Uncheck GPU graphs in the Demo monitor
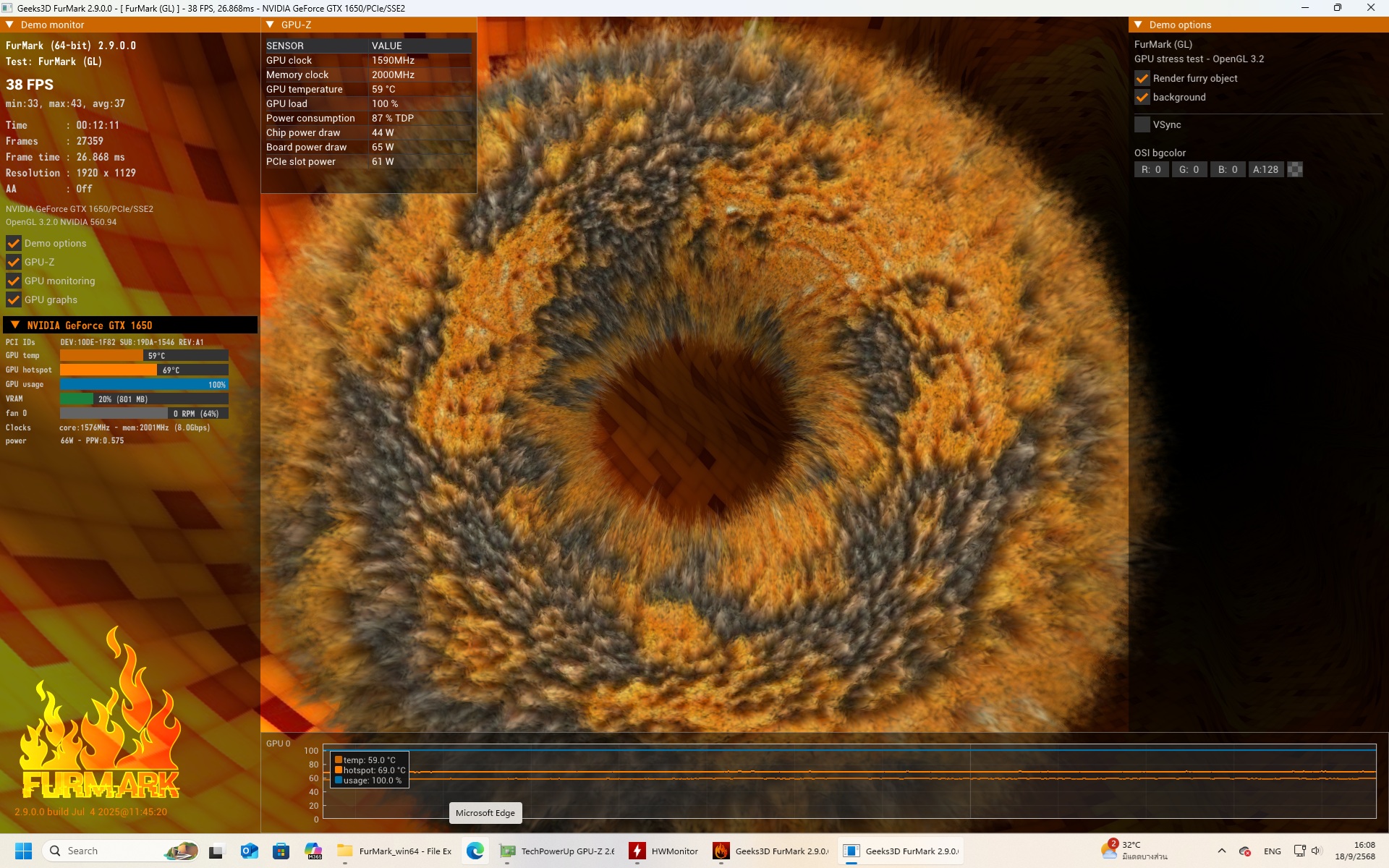The height and width of the screenshot is (868, 1389). coord(14,299)
